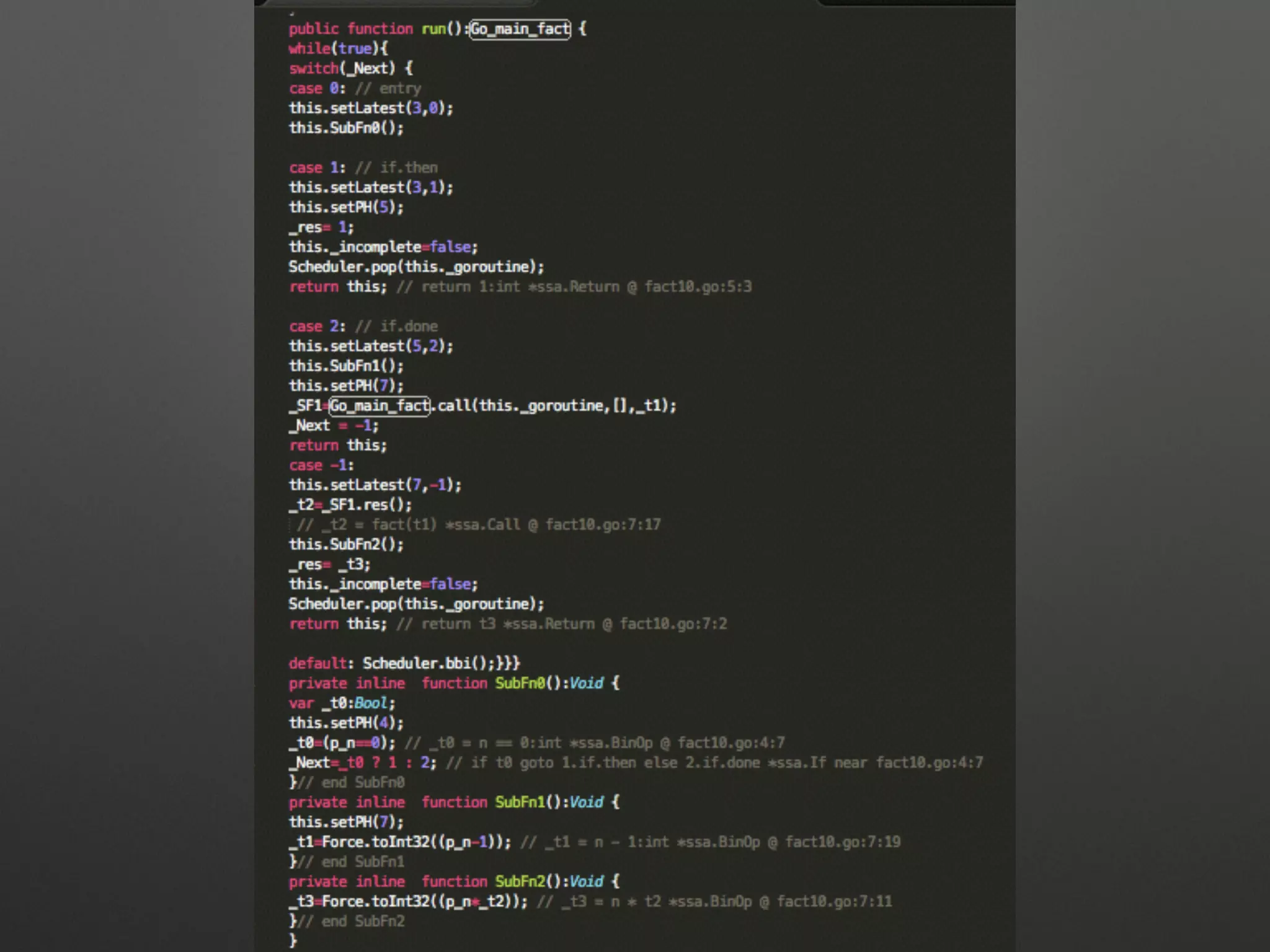Click the 'case 2: // if.done' line

[363, 326]
